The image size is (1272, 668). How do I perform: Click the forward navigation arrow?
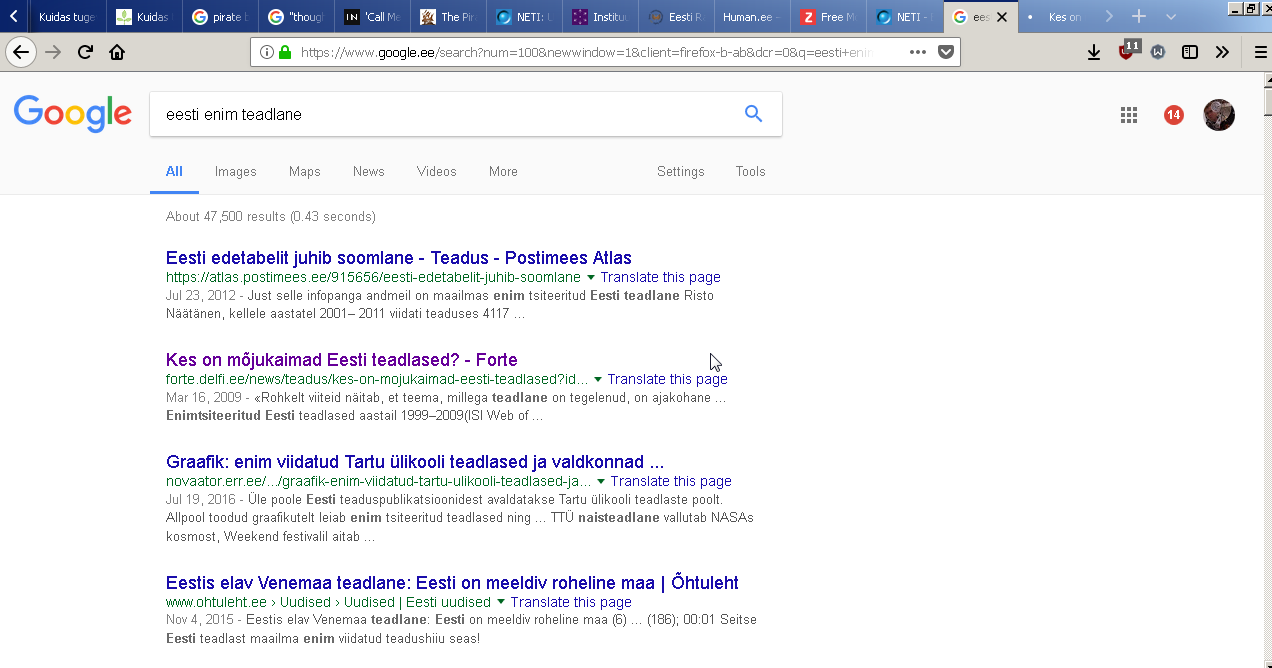pyautogui.click(x=53, y=52)
